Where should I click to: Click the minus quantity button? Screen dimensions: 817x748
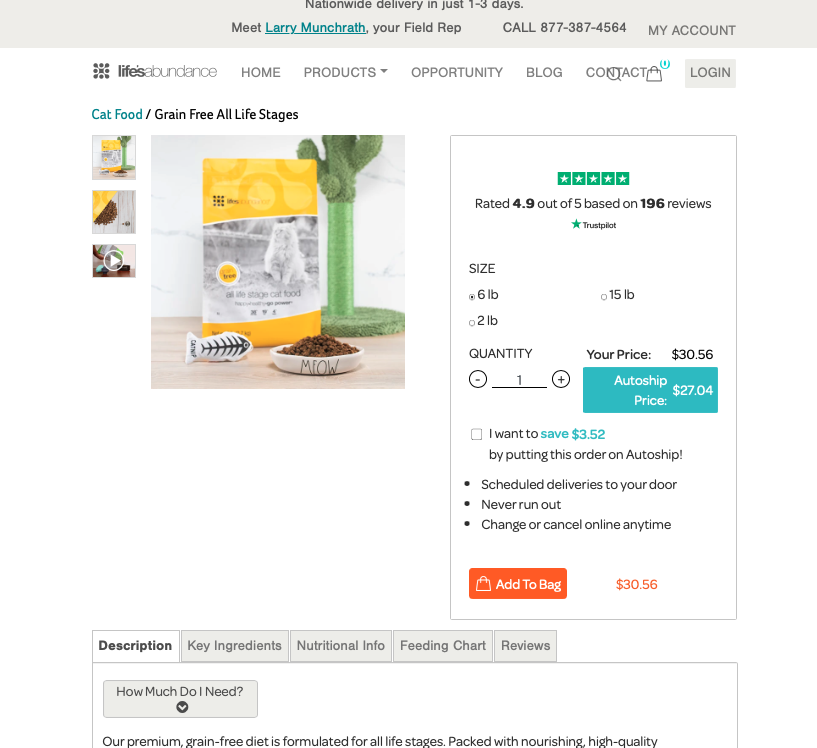pyautogui.click(x=478, y=379)
